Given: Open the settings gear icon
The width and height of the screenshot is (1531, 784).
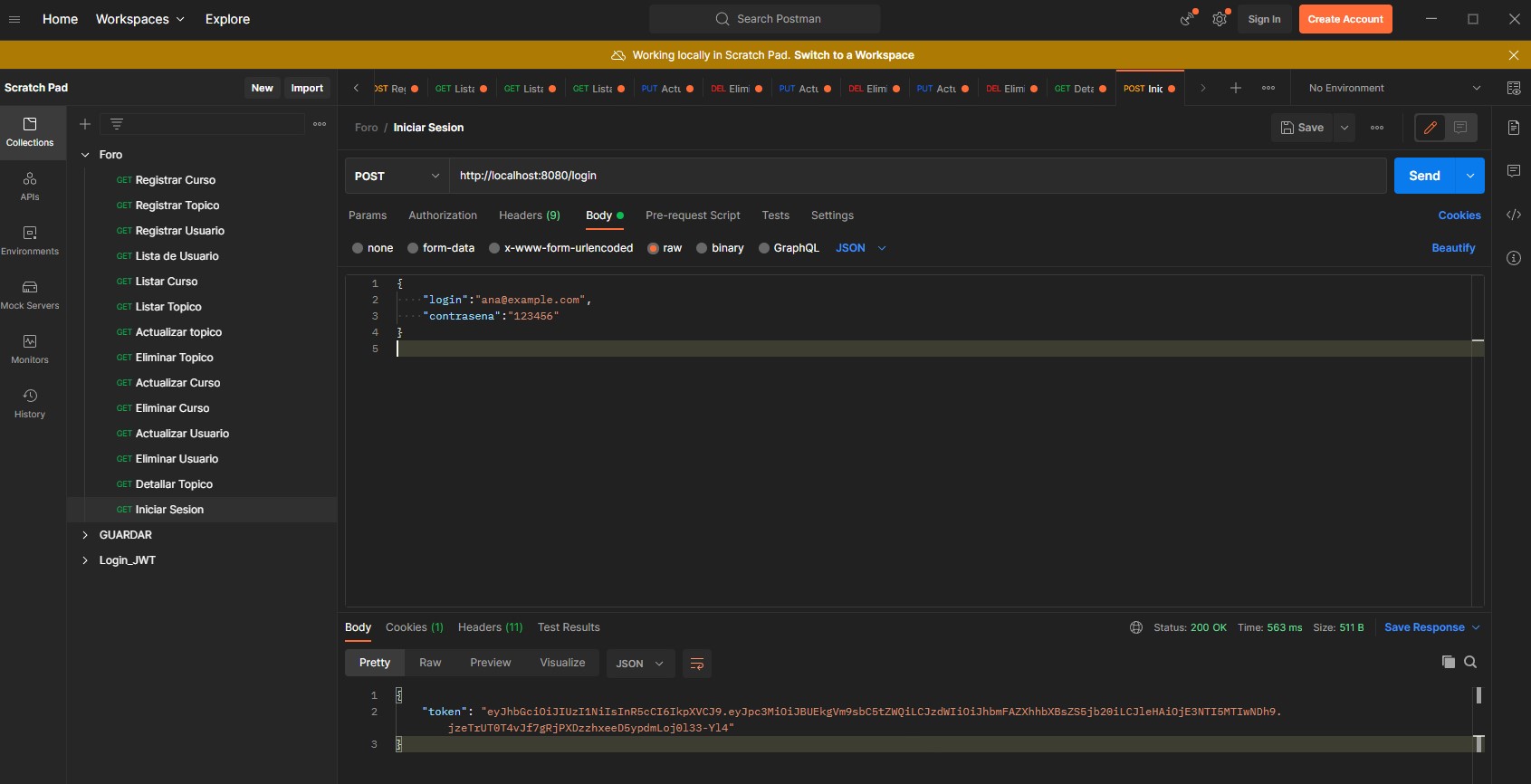Looking at the screenshot, I should pos(1220,19).
